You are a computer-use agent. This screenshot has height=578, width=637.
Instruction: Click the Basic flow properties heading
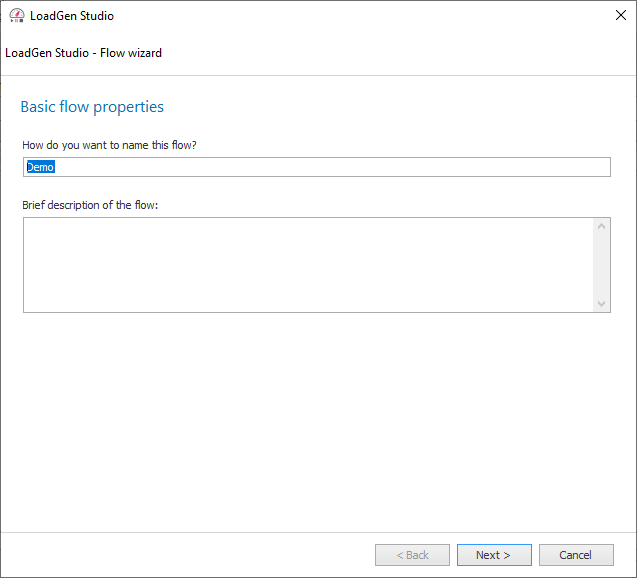pyautogui.click(x=92, y=107)
